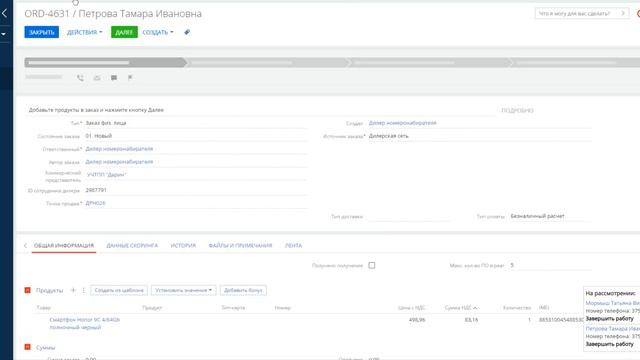Open the ДЕЙСТВИЯ dropdown menu
Image resolution: width=640 pixels, height=360 pixels.
pos(84,32)
